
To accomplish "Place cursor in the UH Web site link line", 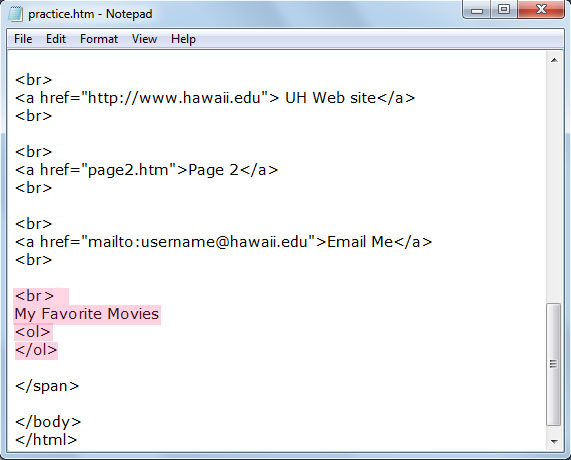I will coord(215,98).
